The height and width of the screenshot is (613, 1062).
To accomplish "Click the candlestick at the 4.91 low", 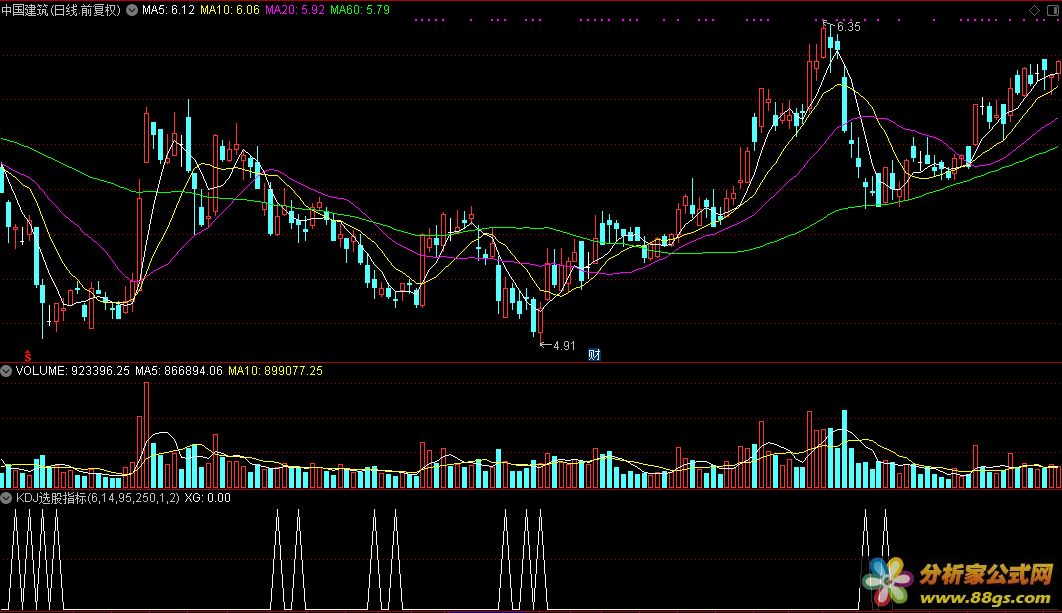I will coord(540,322).
